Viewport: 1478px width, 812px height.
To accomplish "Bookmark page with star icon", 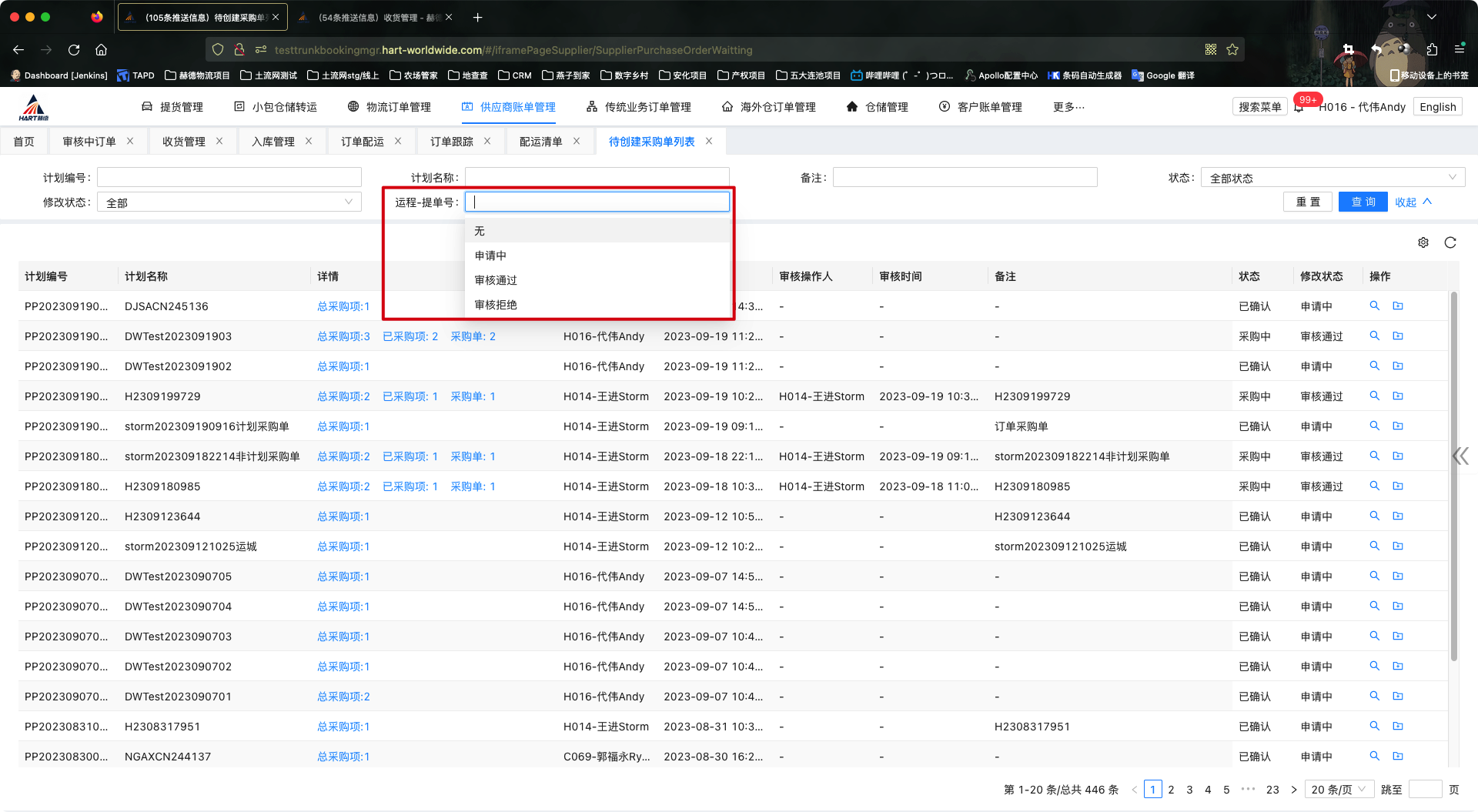I will (x=1232, y=50).
